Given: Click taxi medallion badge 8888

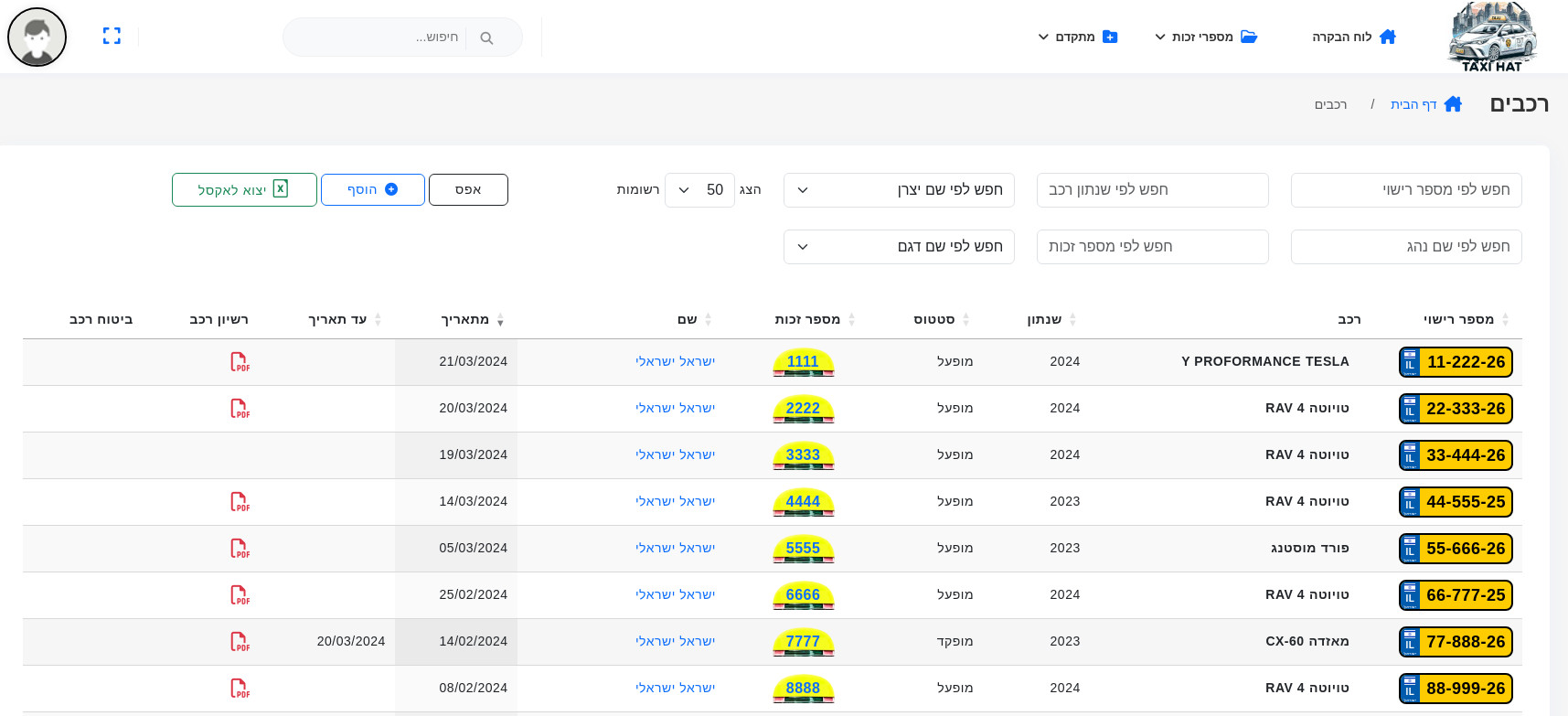Looking at the screenshot, I should pyautogui.click(x=803, y=689).
